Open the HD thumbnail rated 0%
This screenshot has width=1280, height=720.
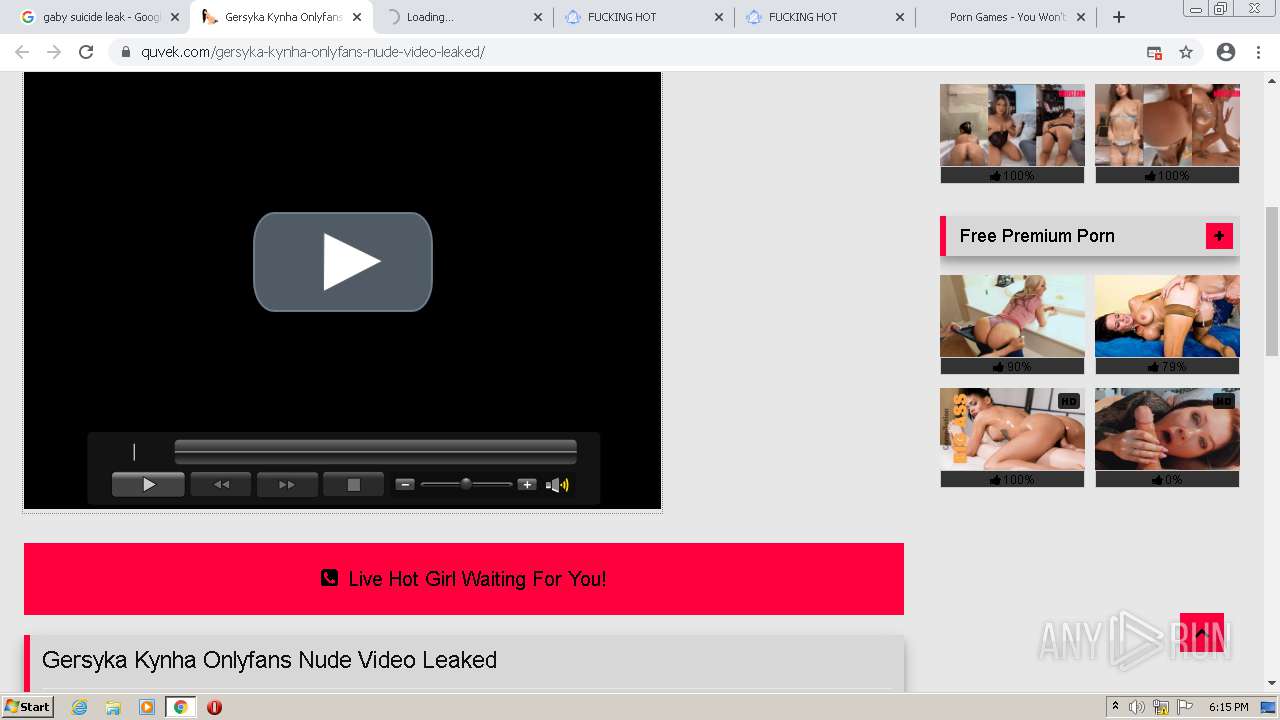[1167, 430]
